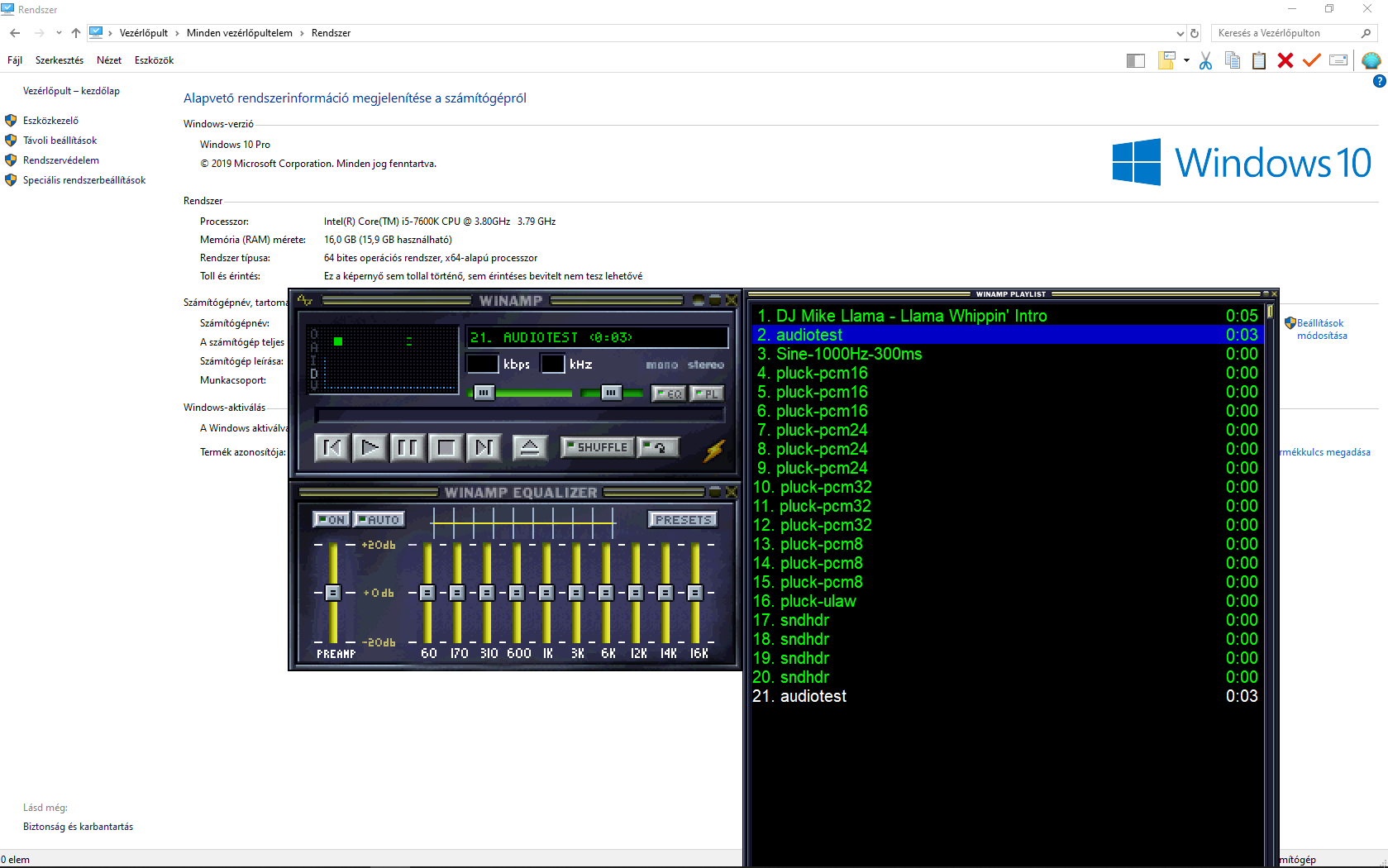The width and height of the screenshot is (1388, 868).
Task: Stop playback with Winamp stop button
Action: 446,447
